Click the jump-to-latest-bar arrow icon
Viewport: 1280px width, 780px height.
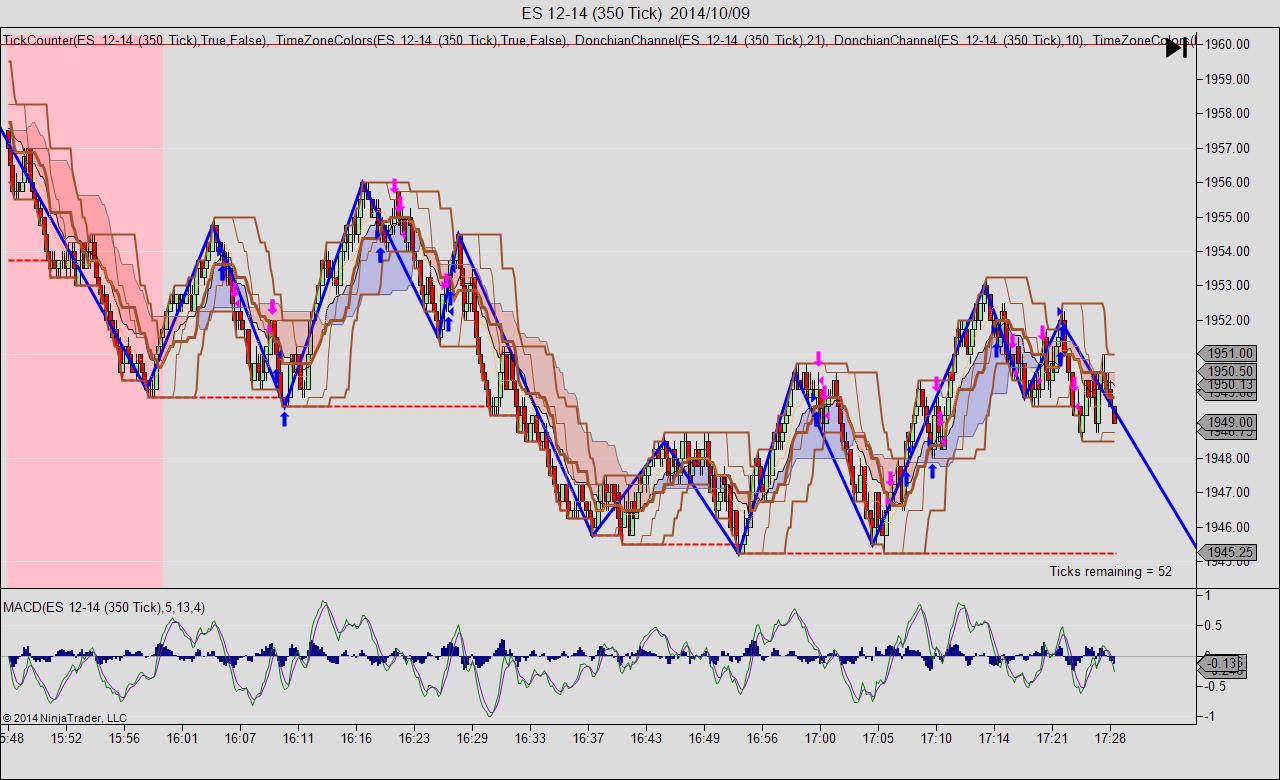pos(1176,47)
